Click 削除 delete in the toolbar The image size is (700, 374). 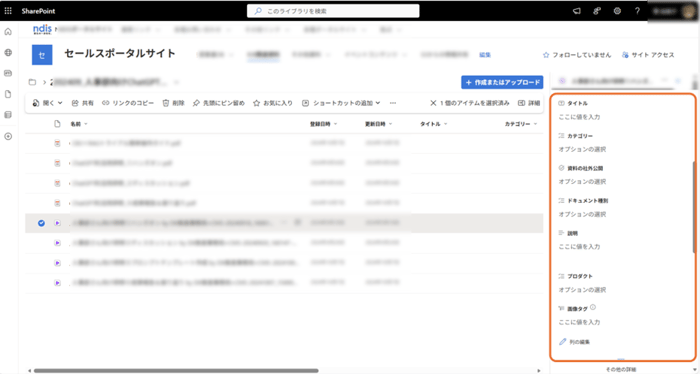point(174,103)
